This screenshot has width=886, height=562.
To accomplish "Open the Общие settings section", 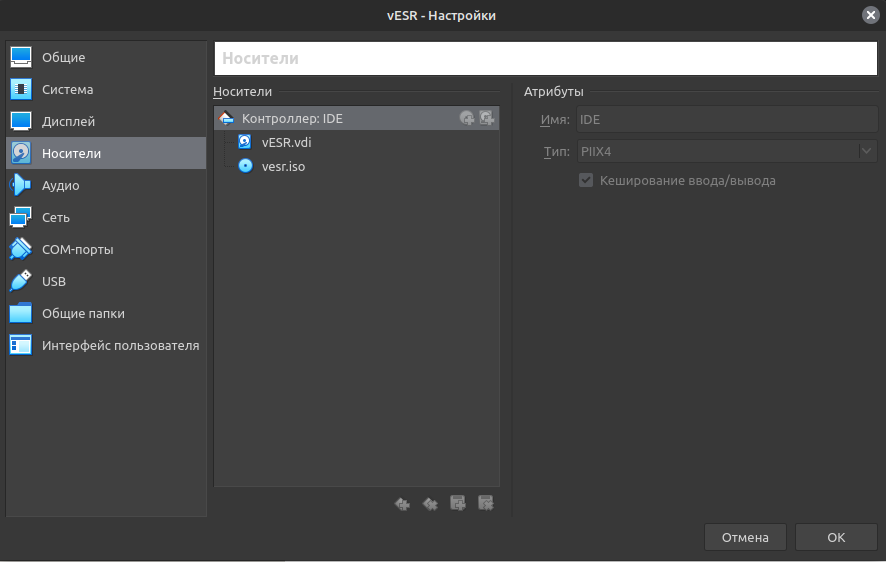I will [x=63, y=57].
